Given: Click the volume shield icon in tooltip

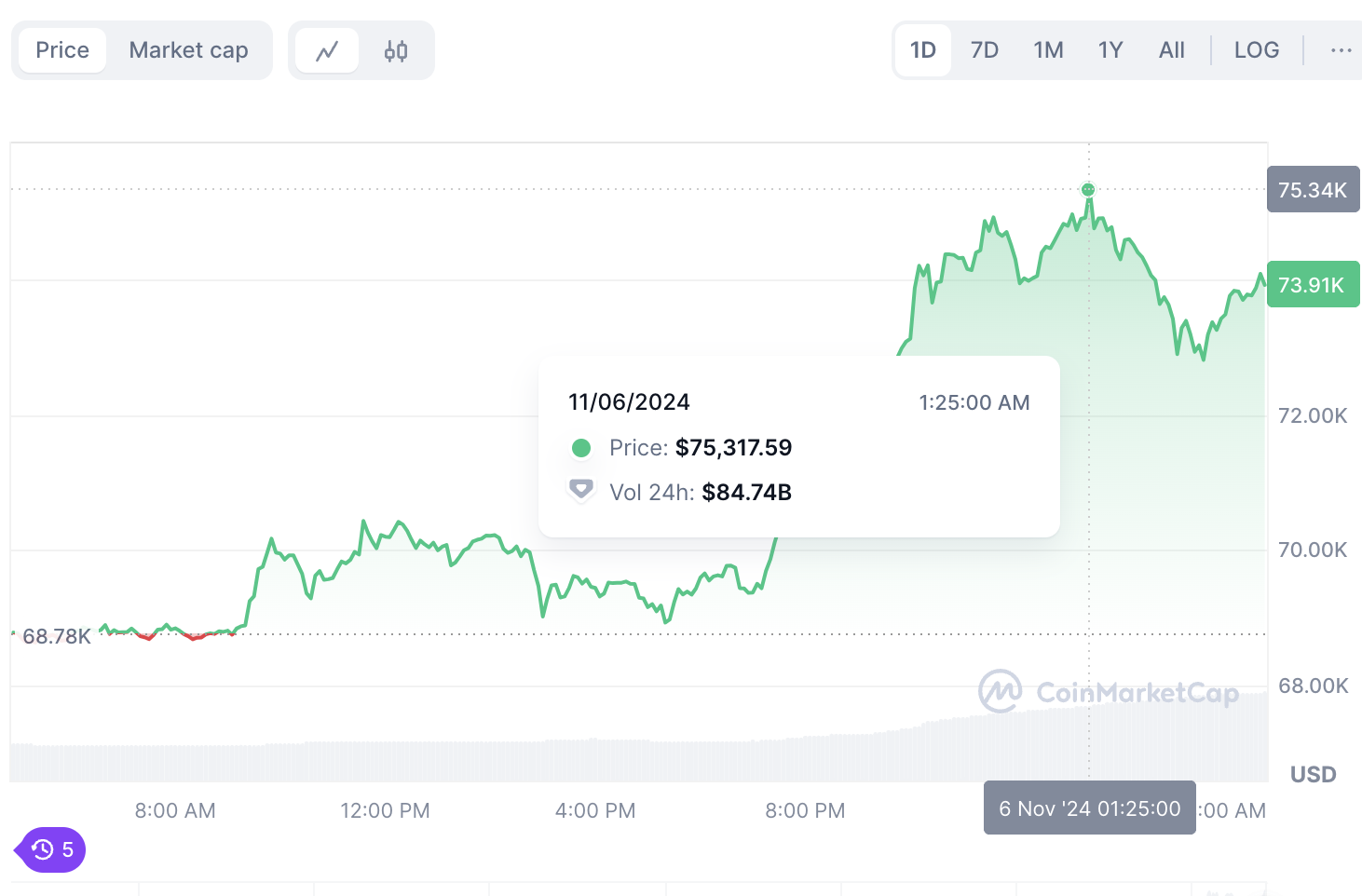Looking at the screenshot, I should (x=581, y=490).
